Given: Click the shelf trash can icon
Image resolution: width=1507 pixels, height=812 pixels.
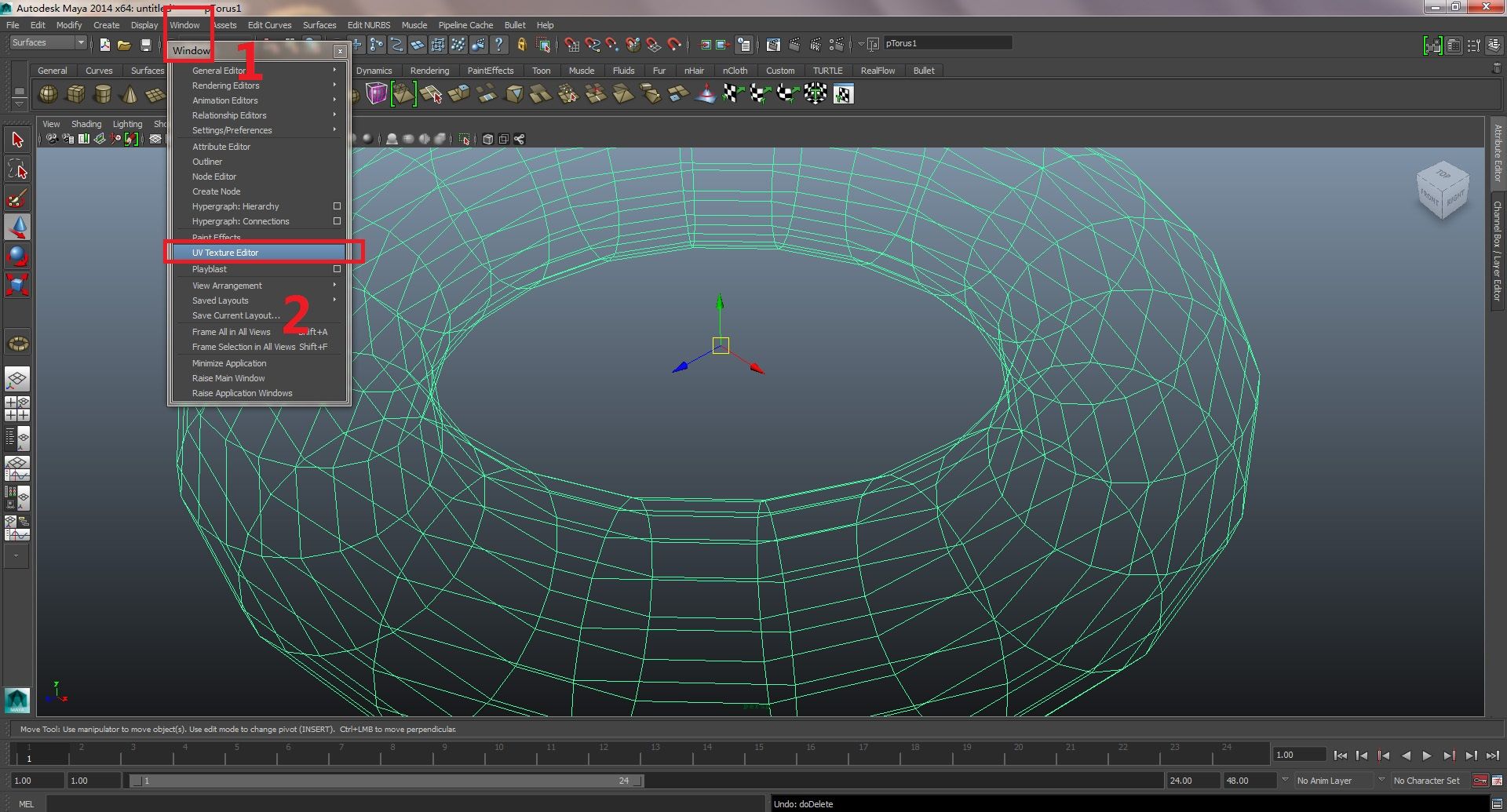Looking at the screenshot, I should pos(1496,69).
